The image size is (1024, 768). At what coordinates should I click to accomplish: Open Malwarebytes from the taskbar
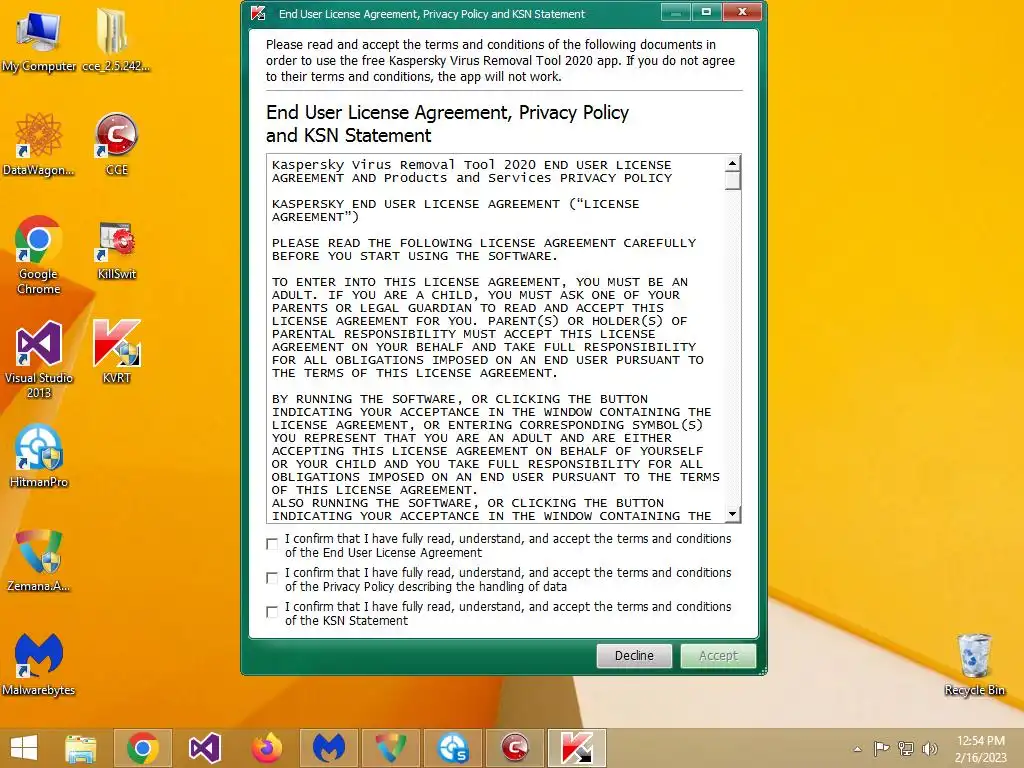[328, 748]
